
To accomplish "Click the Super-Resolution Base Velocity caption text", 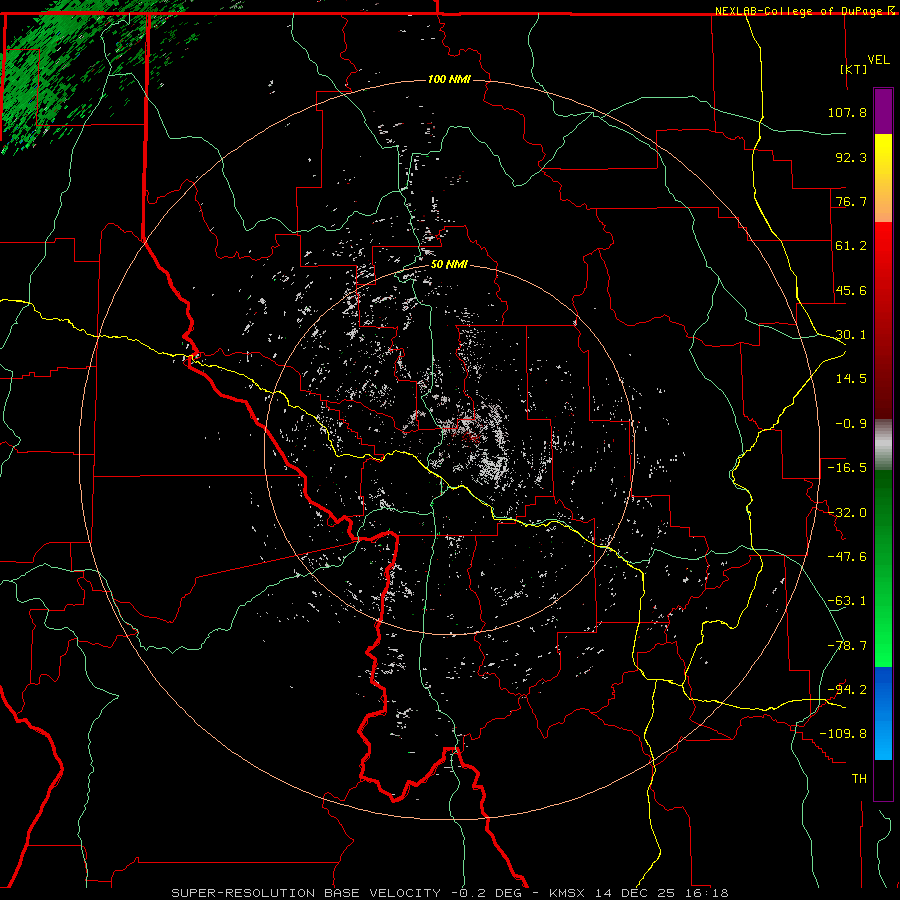I will (x=450, y=893).
